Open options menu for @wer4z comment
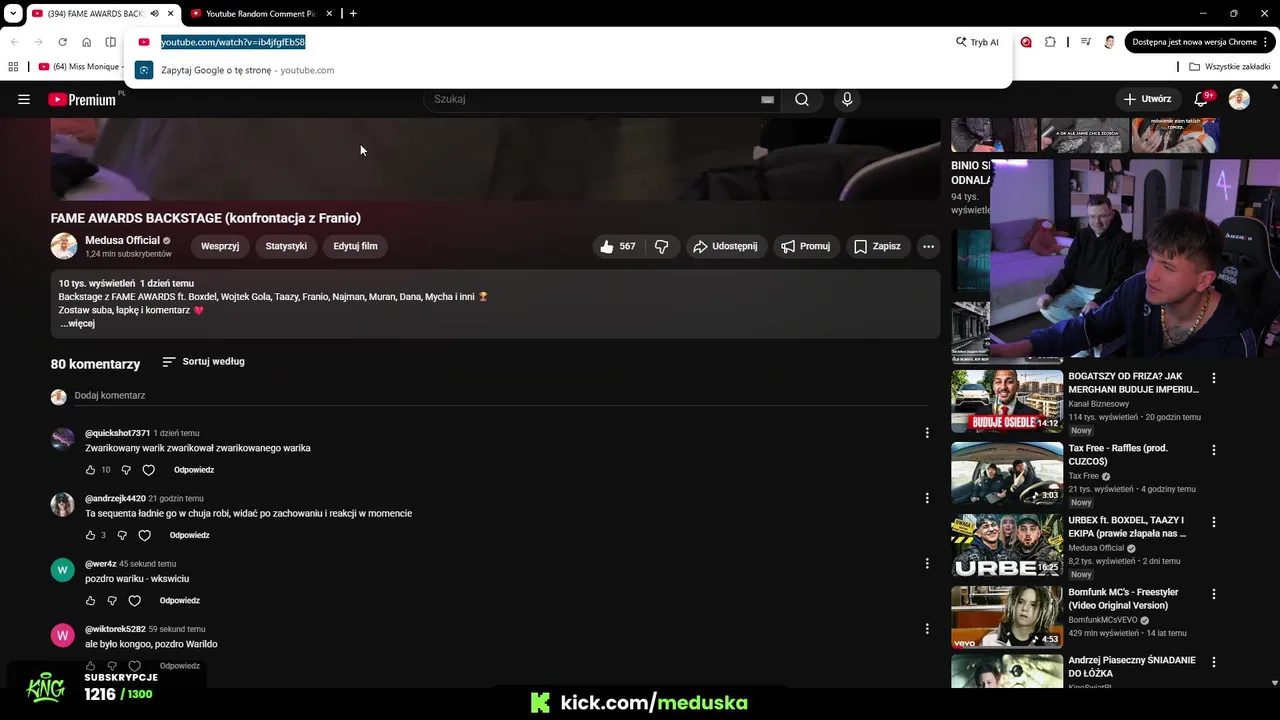The image size is (1280, 720). [927, 564]
